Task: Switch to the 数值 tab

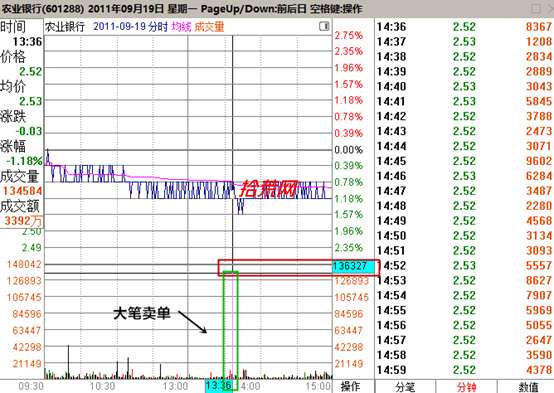Action: tap(528, 387)
